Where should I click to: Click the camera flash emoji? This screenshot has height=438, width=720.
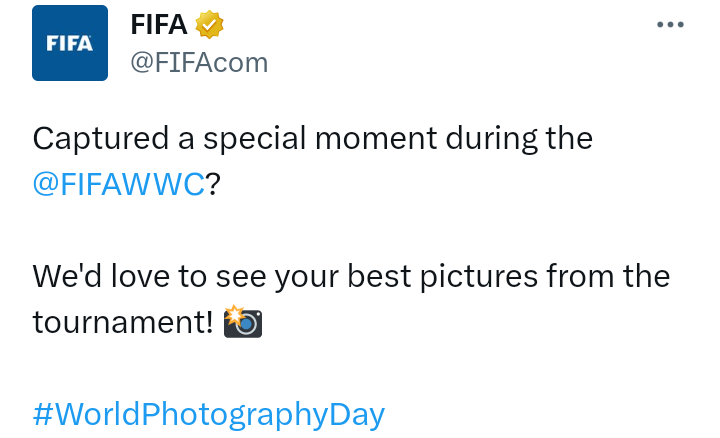pyautogui.click(x=242, y=322)
